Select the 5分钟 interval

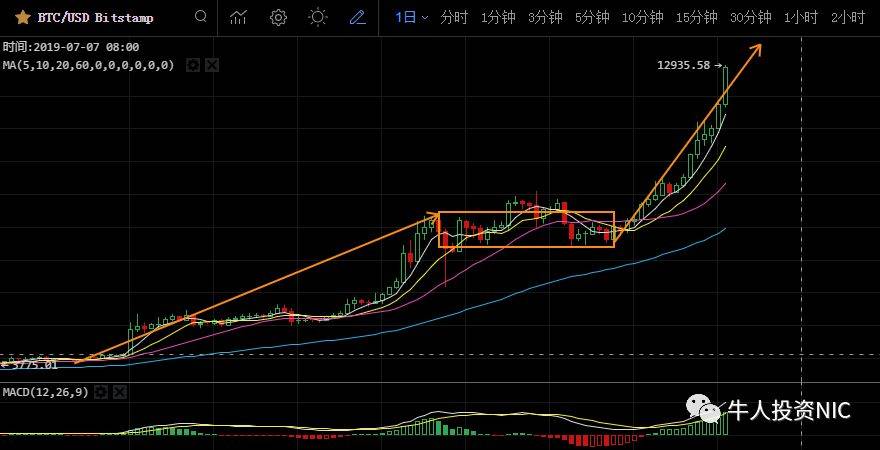pyautogui.click(x=592, y=17)
